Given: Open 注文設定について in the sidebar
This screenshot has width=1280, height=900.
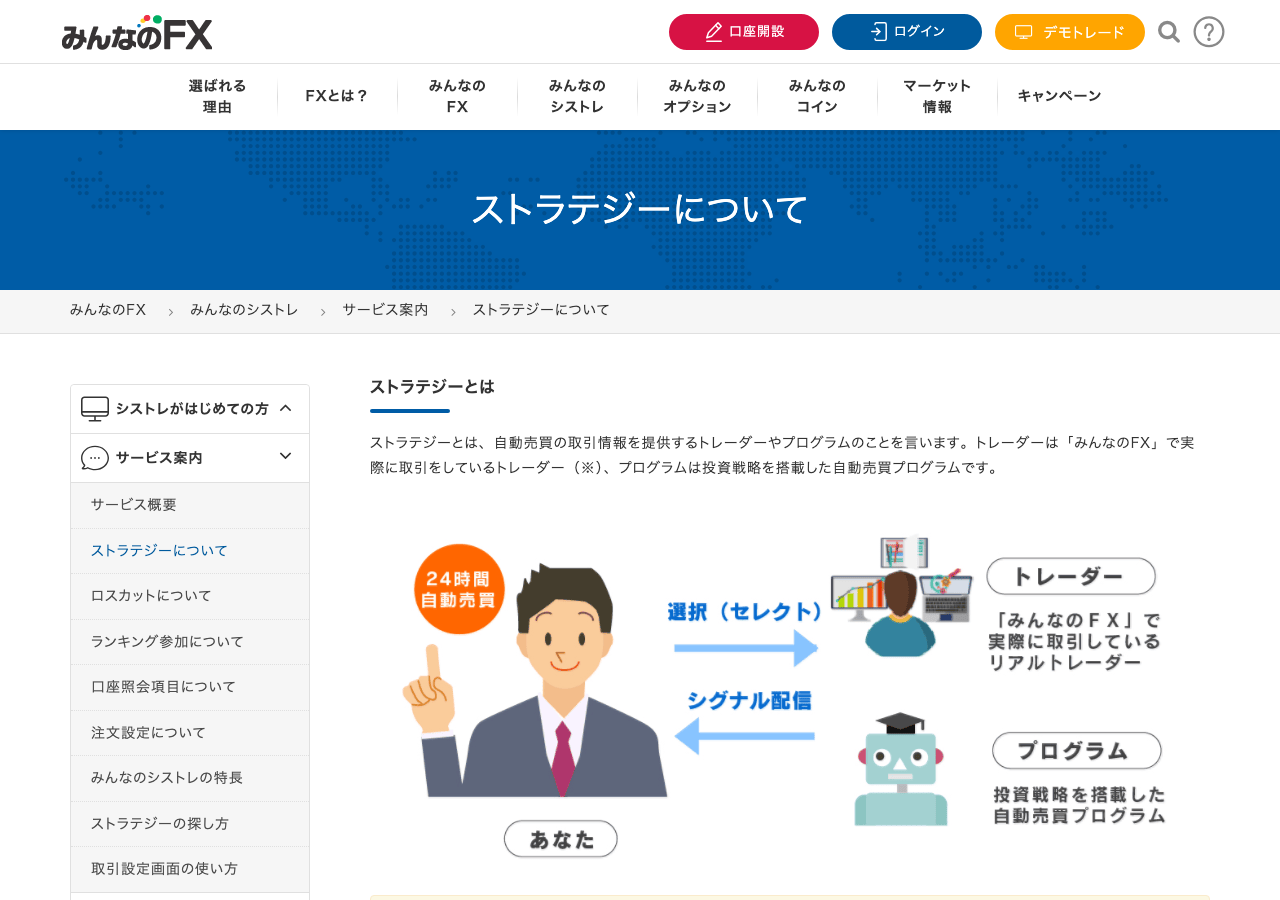Looking at the screenshot, I should coord(190,733).
